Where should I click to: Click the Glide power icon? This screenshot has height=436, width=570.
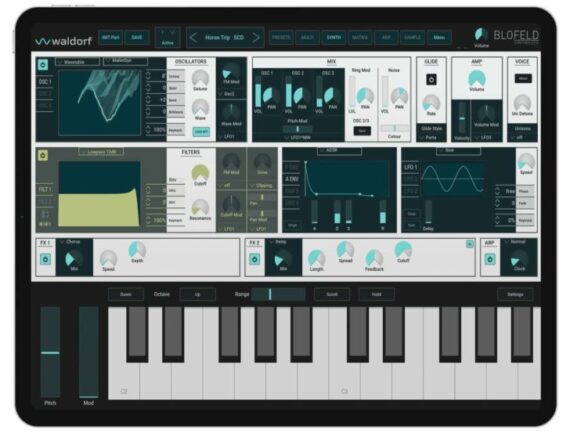pos(431,79)
